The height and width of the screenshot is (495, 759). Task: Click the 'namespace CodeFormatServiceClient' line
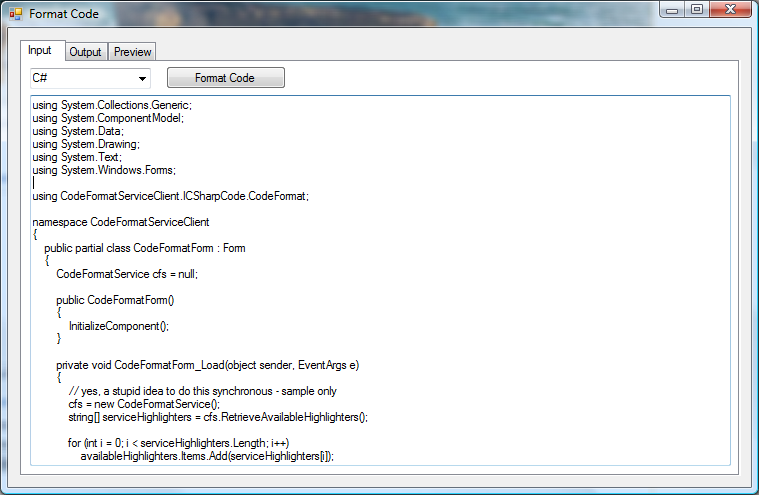point(120,222)
